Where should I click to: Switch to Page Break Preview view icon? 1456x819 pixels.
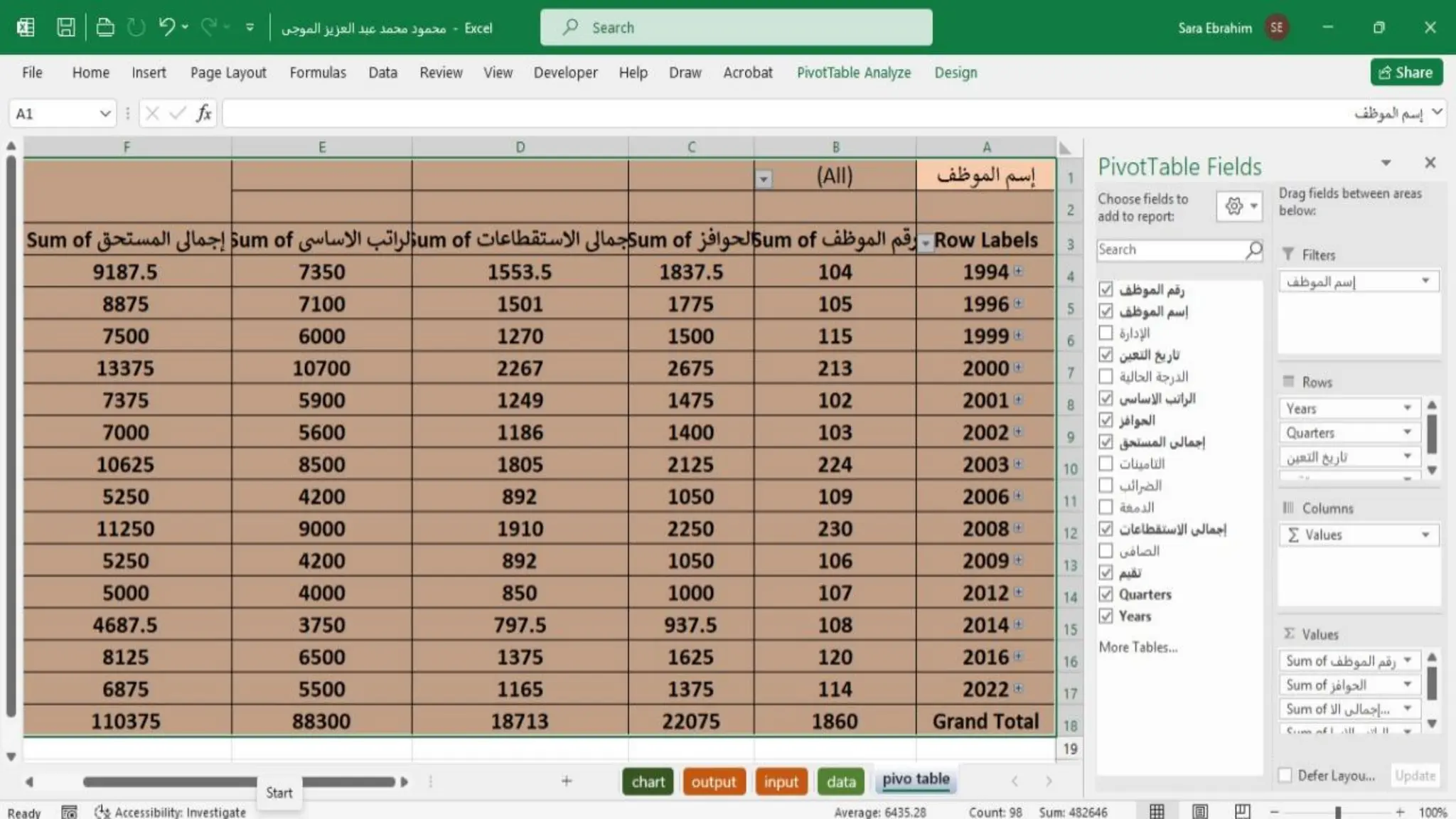(1242, 811)
